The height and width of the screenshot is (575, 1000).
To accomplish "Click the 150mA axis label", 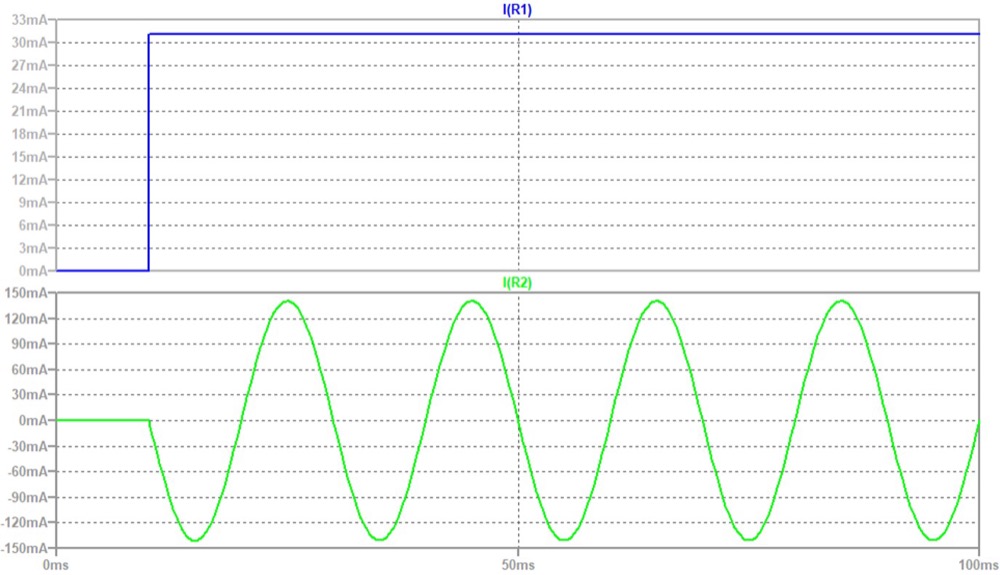I will [26, 293].
